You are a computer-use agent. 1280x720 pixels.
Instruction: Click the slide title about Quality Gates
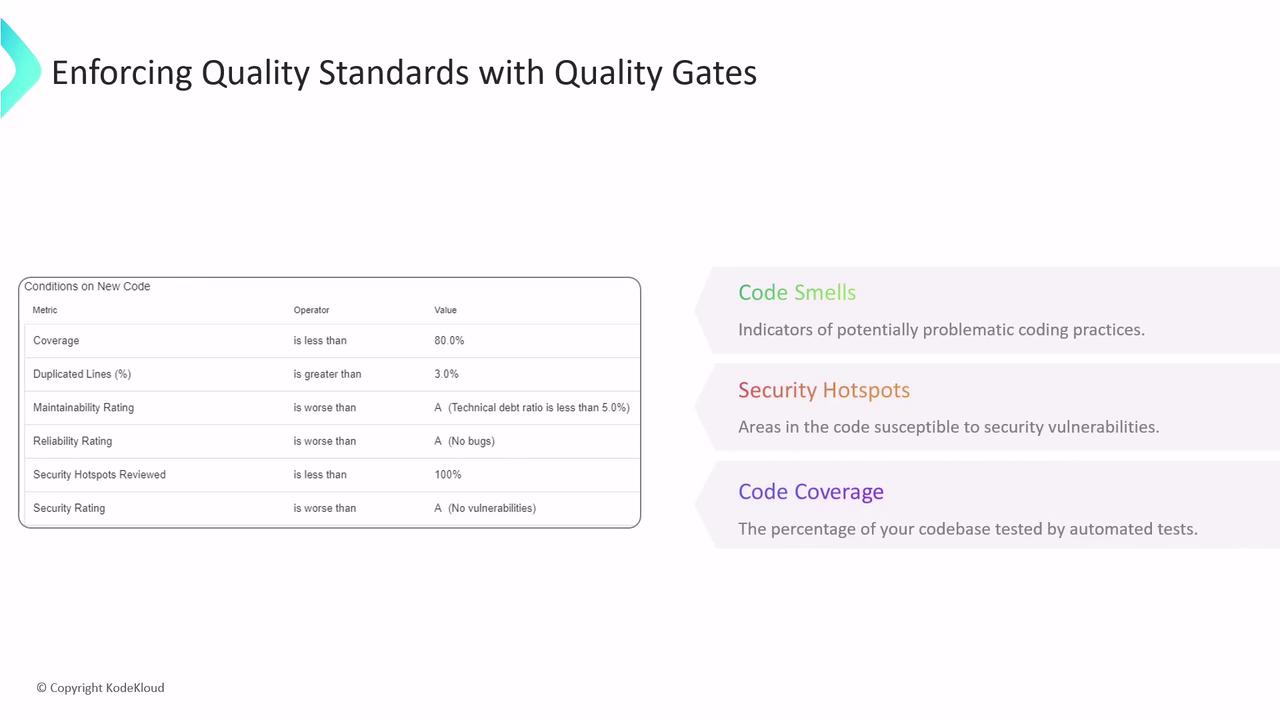[403, 73]
